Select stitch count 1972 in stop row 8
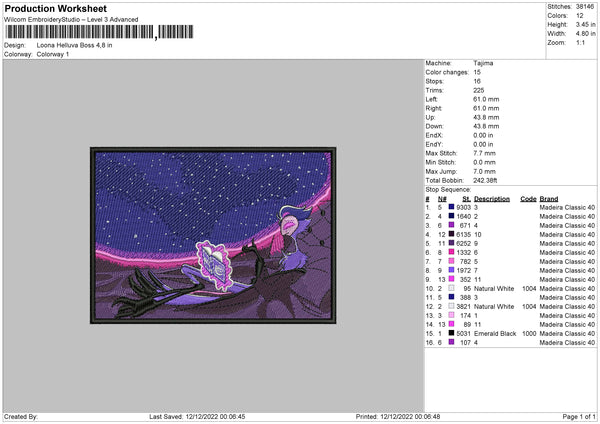600x424 pixels. coord(463,271)
